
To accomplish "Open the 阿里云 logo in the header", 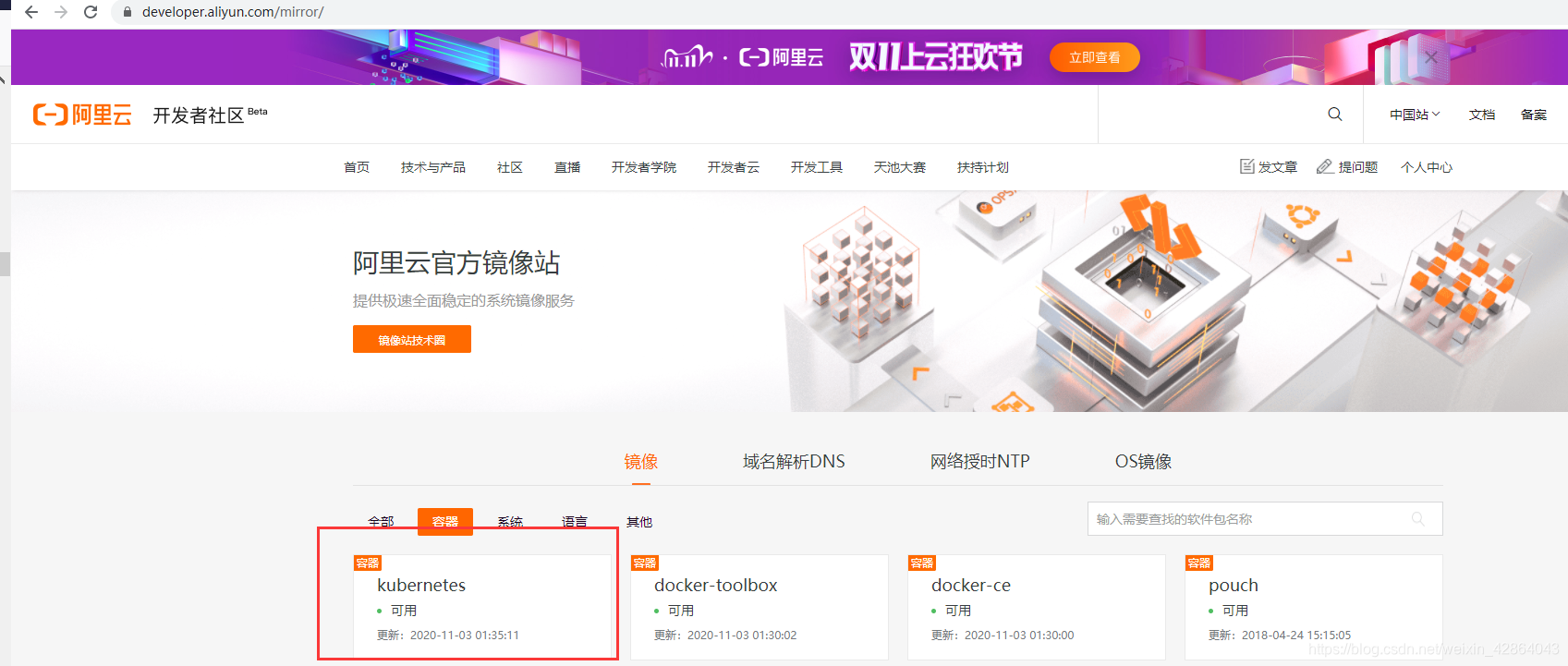I will (82, 115).
